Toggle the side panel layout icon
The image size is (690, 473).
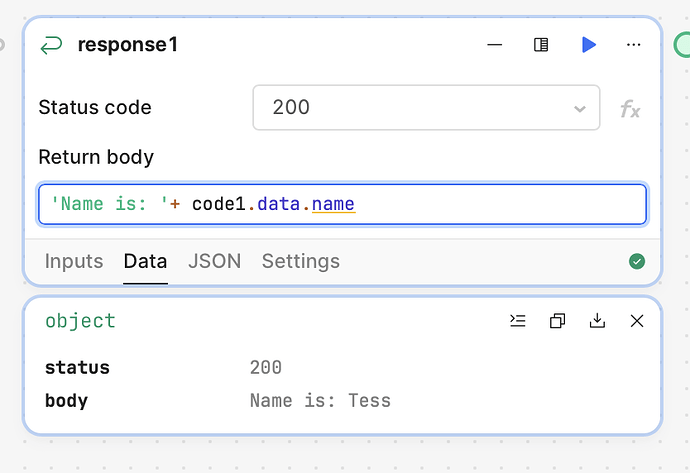point(541,44)
